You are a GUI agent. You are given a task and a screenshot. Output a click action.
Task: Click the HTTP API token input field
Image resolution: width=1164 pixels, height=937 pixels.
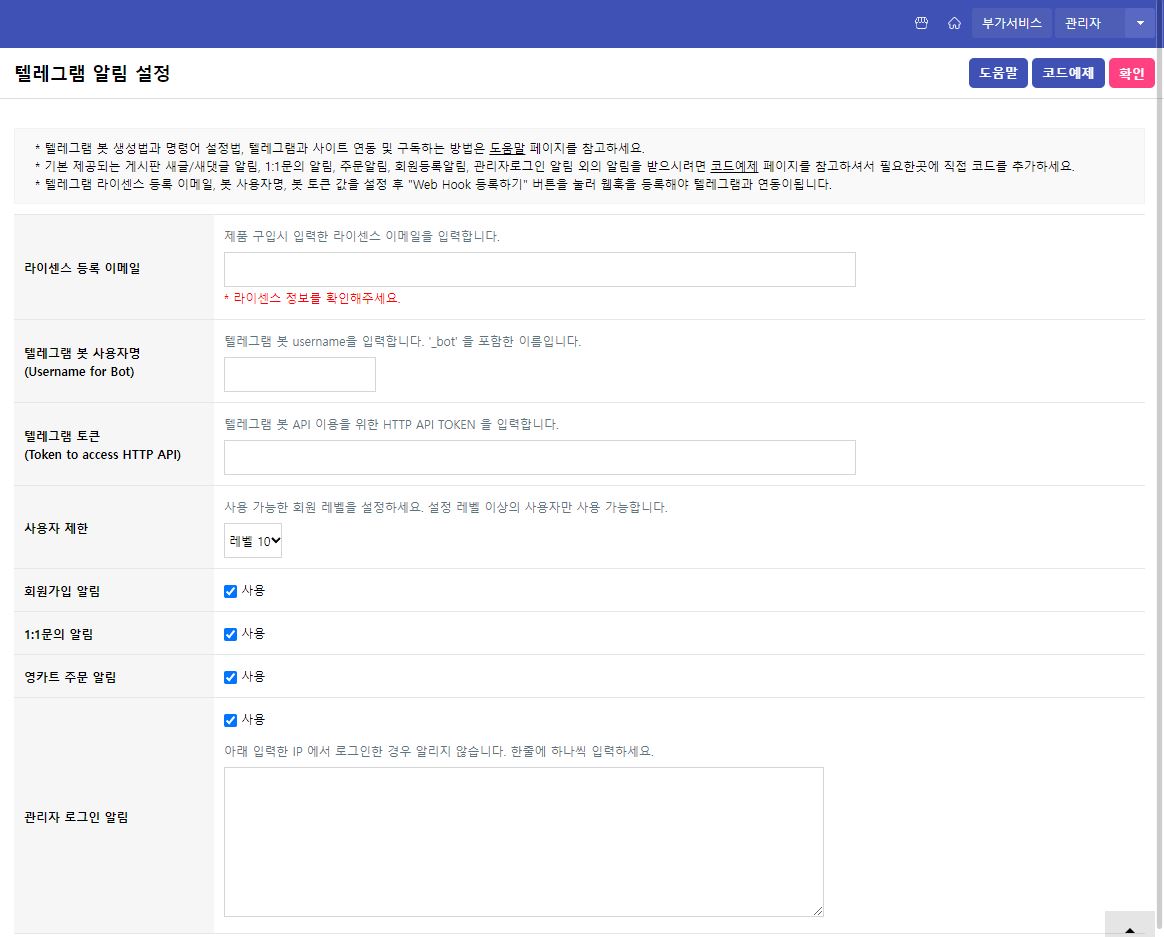coord(540,457)
